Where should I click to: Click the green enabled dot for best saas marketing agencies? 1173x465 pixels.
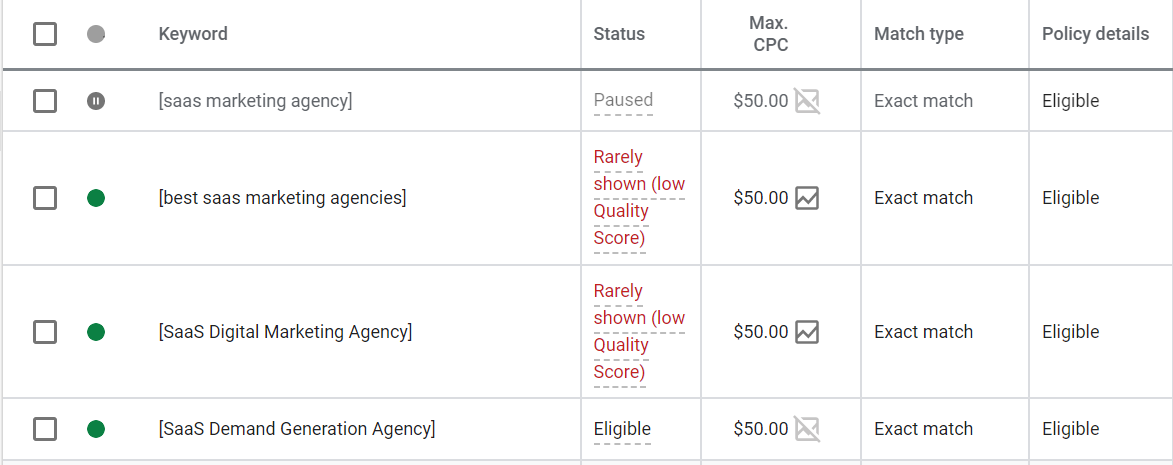coord(96,198)
